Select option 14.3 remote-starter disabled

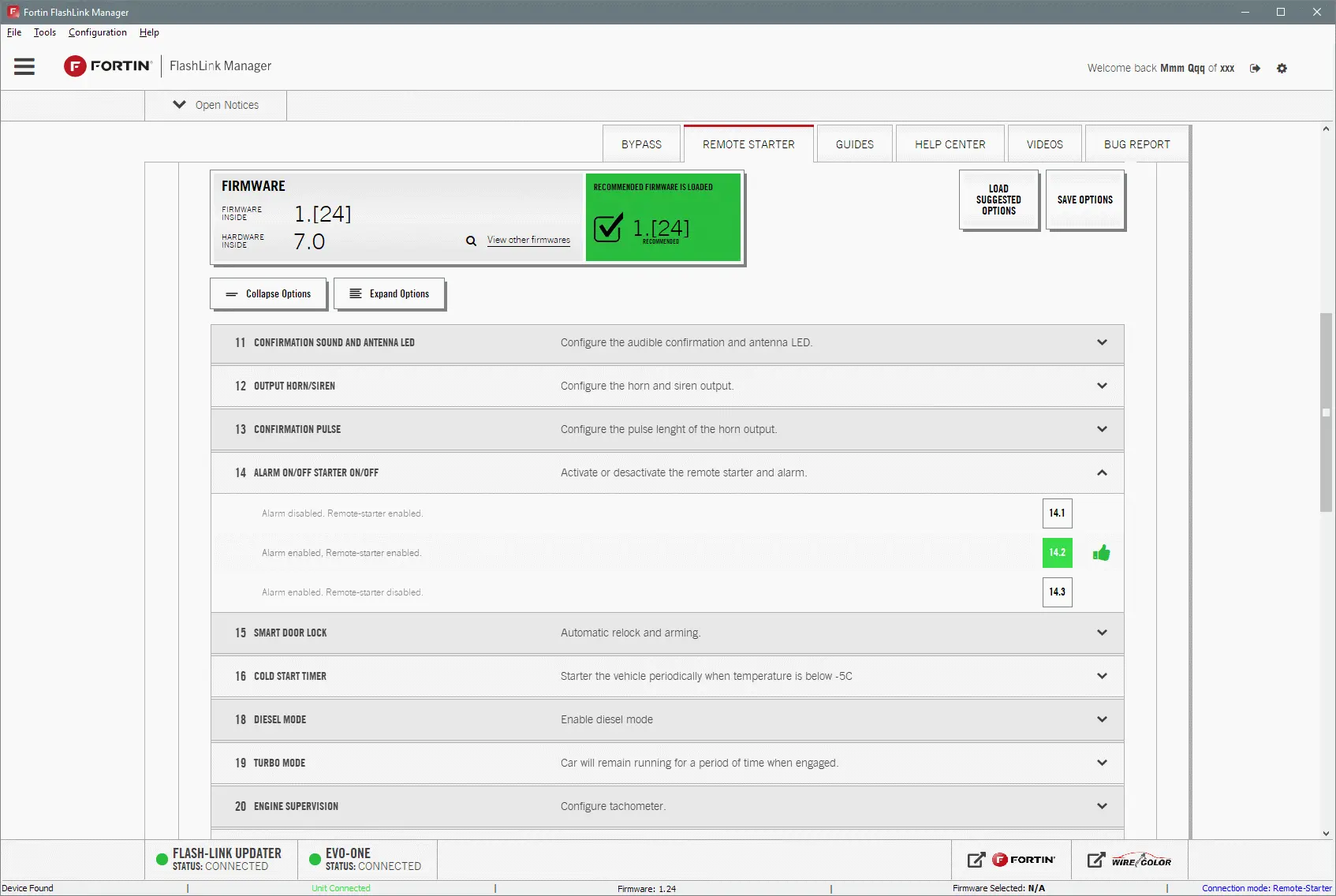click(x=1057, y=592)
